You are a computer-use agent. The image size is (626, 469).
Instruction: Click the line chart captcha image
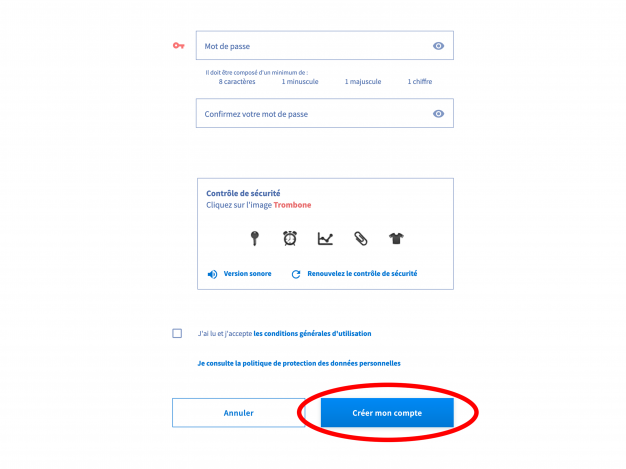click(x=325, y=238)
